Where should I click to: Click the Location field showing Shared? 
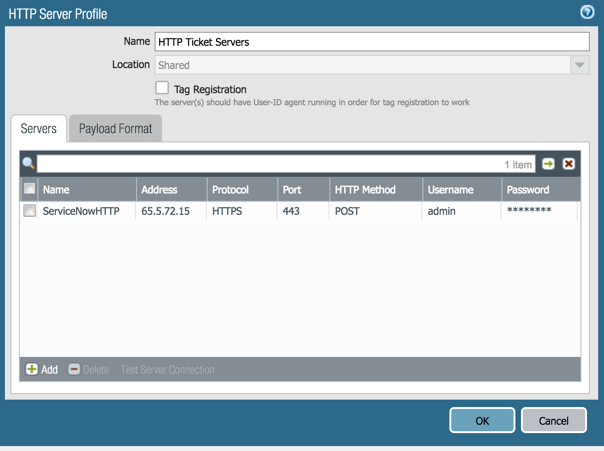(362, 65)
